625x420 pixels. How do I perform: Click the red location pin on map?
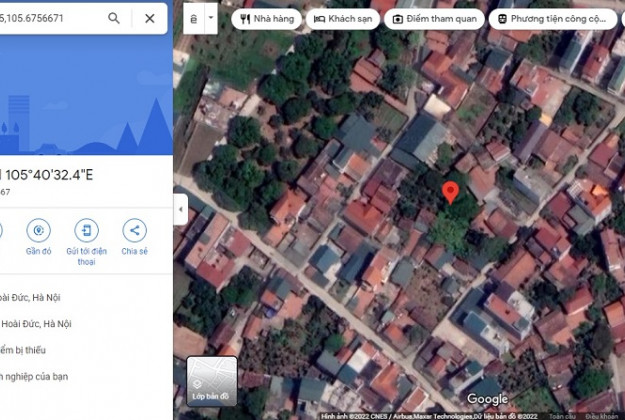(x=451, y=193)
